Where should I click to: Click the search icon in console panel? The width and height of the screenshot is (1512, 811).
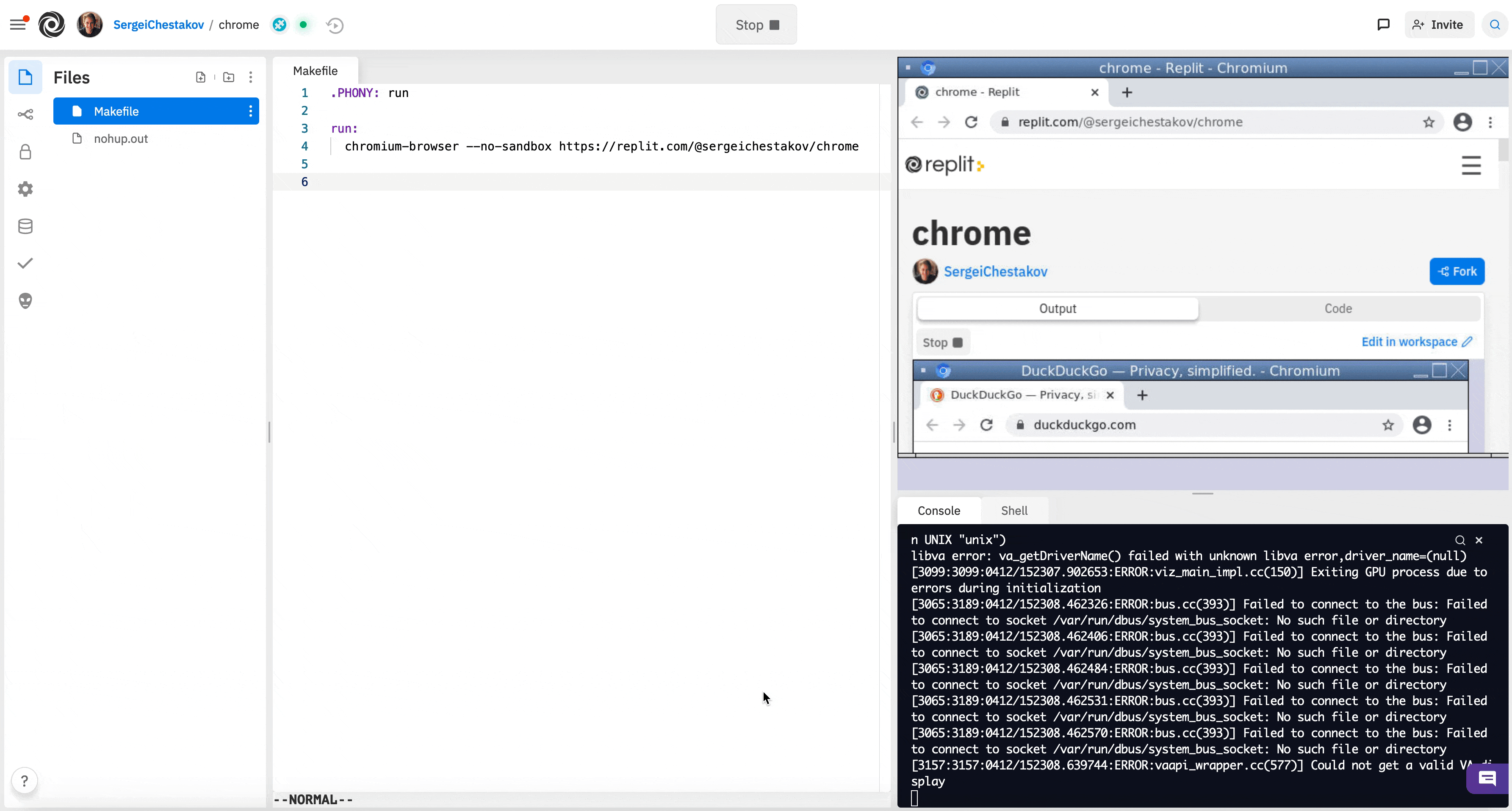pyautogui.click(x=1460, y=540)
